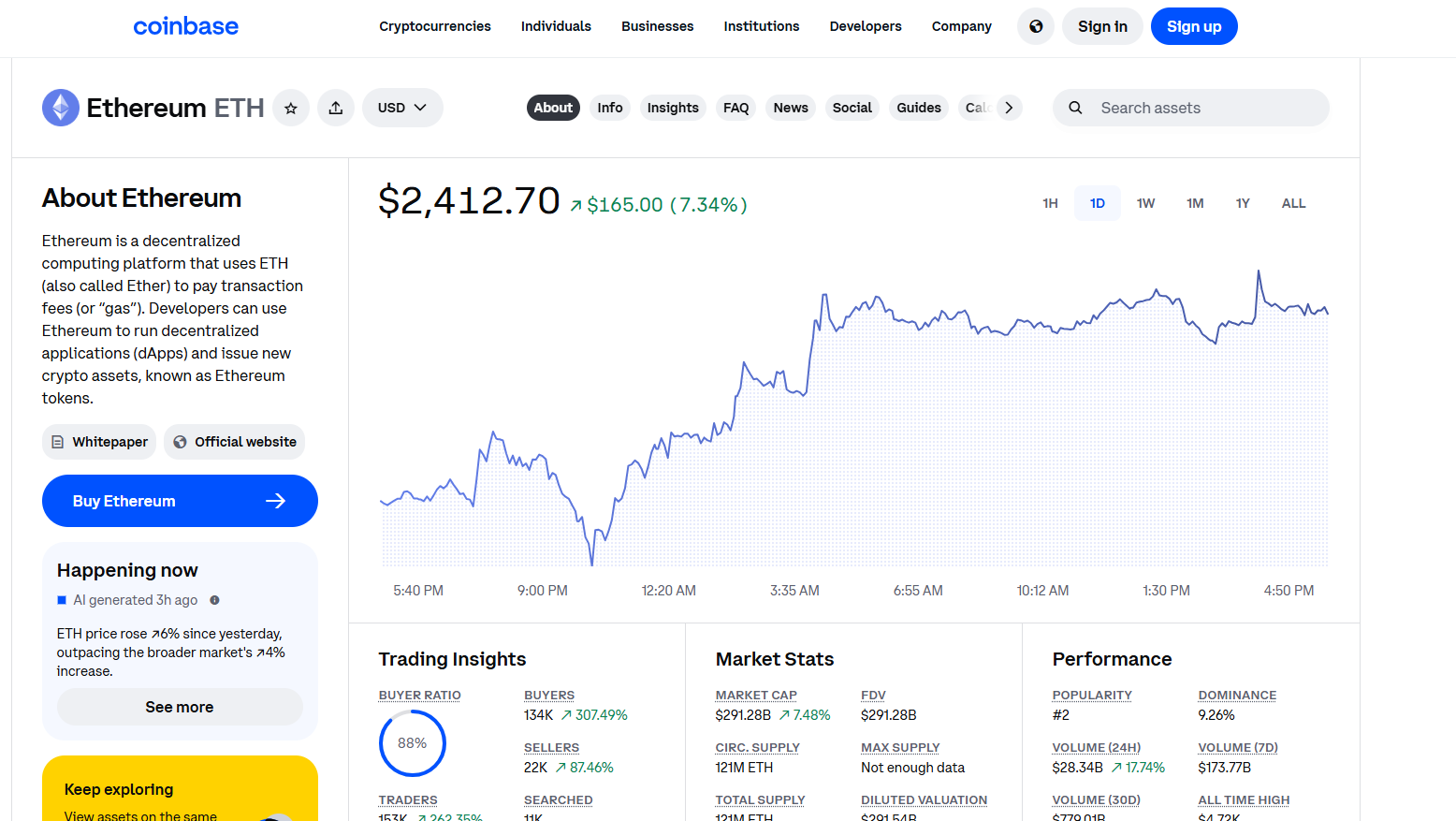Click the AI generated info icon
This screenshot has height=821, width=1456.
point(214,600)
